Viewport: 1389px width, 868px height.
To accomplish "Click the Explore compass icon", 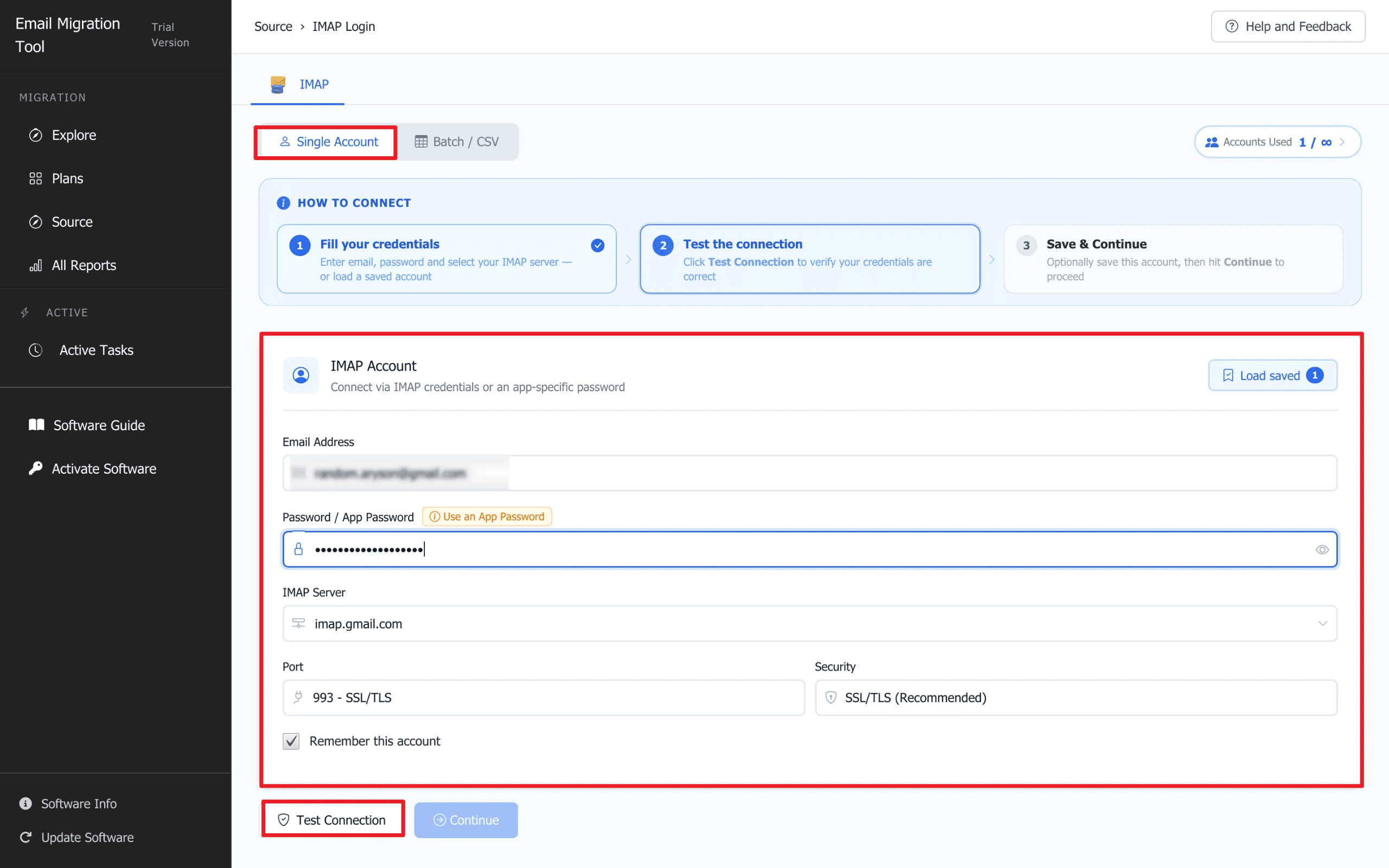I will tap(36, 135).
